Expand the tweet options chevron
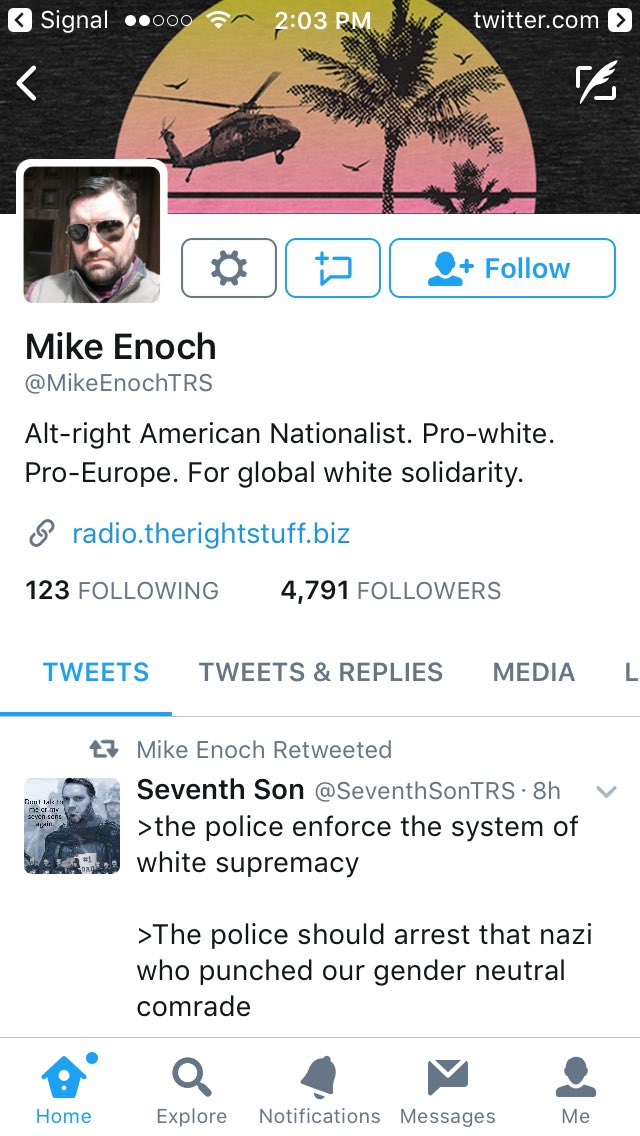The width and height of the screenshot is (640, 1136). tap(606, 791)
